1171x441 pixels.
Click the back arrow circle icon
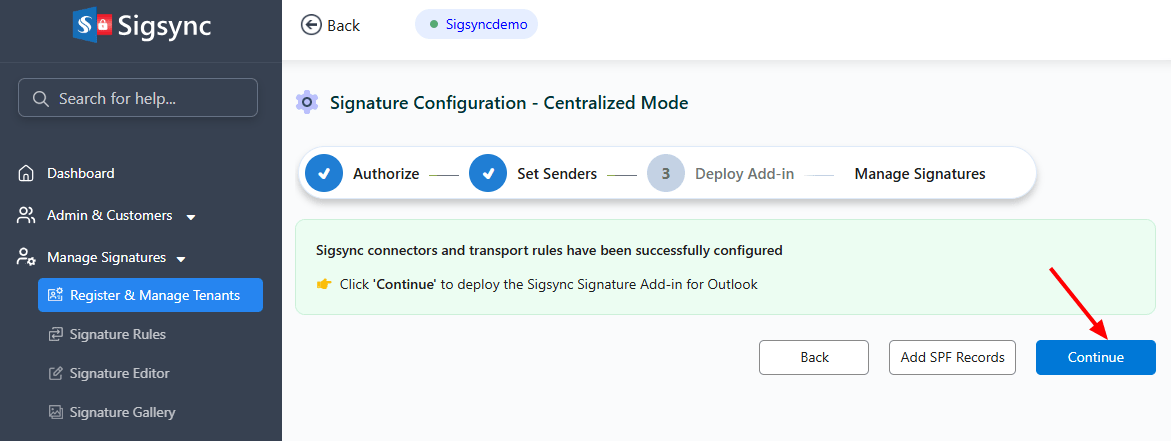point(311,25)
